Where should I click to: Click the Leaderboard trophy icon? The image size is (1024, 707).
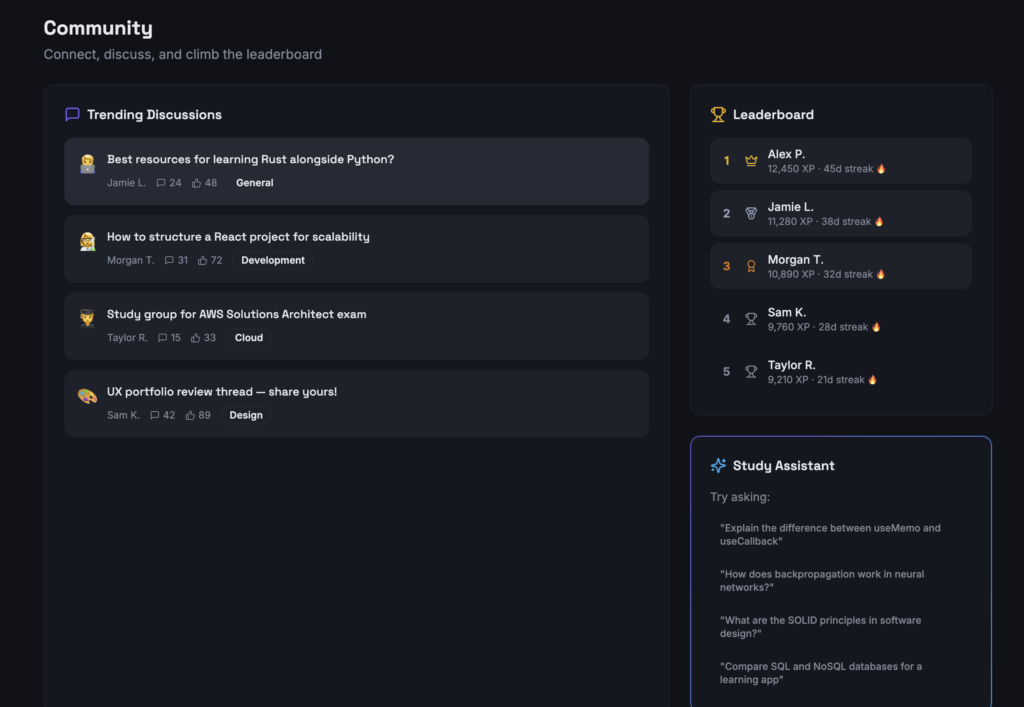coord(718,114)
